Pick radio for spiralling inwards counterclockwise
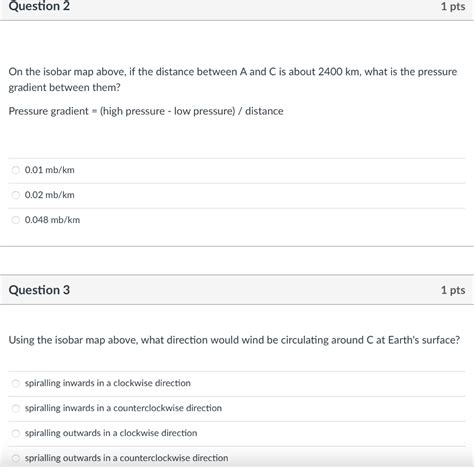Screen dimensions: 474x467 pyautogui.click(x=16, y=408)
